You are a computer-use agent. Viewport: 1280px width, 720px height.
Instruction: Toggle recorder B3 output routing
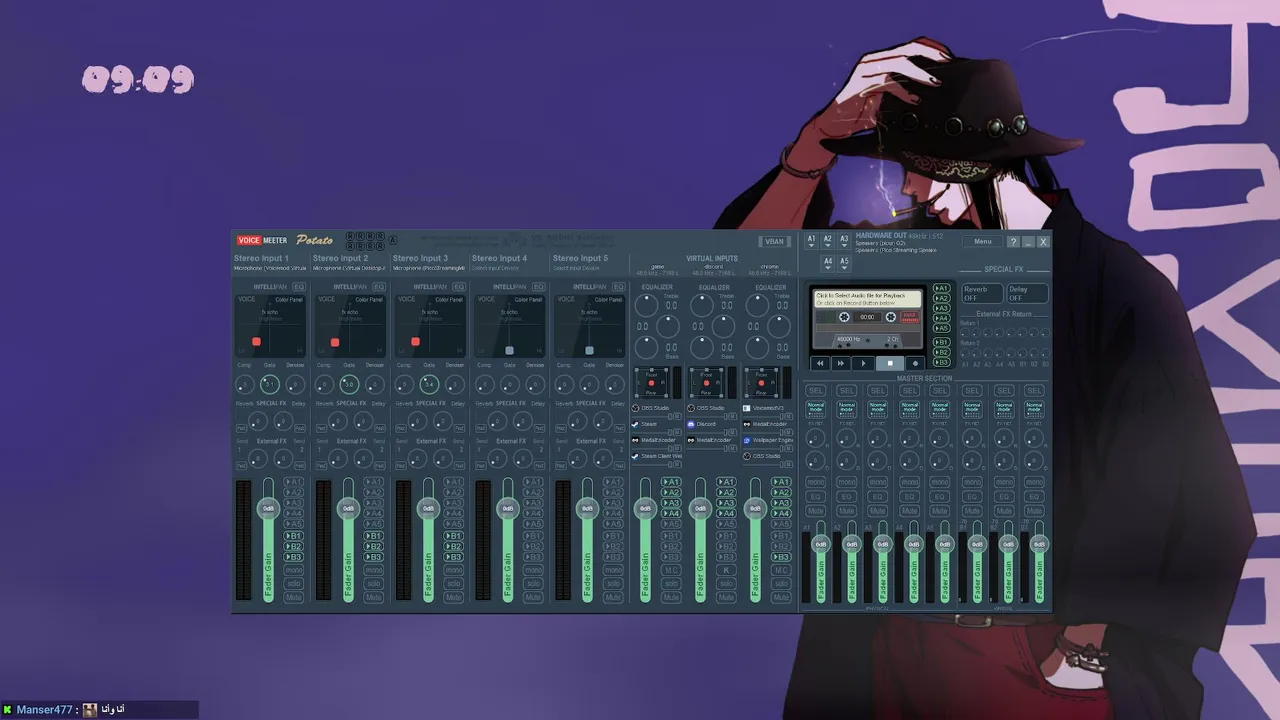coord(941,362)
